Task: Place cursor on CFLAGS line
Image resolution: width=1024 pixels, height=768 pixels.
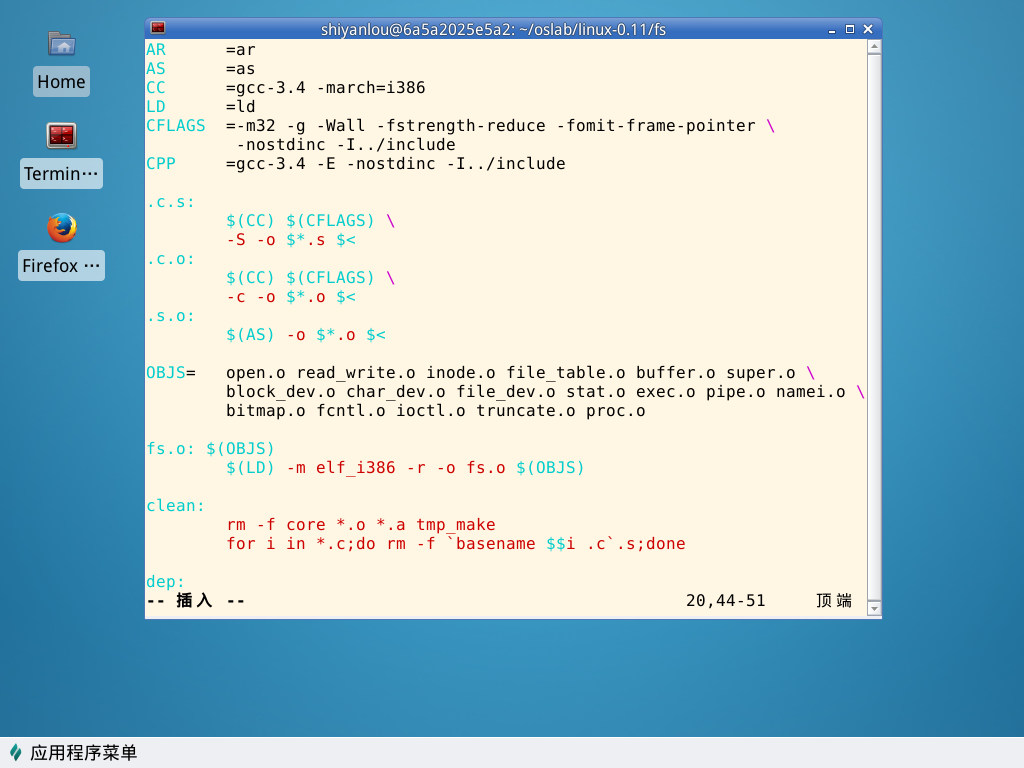Action: point(460,126)
